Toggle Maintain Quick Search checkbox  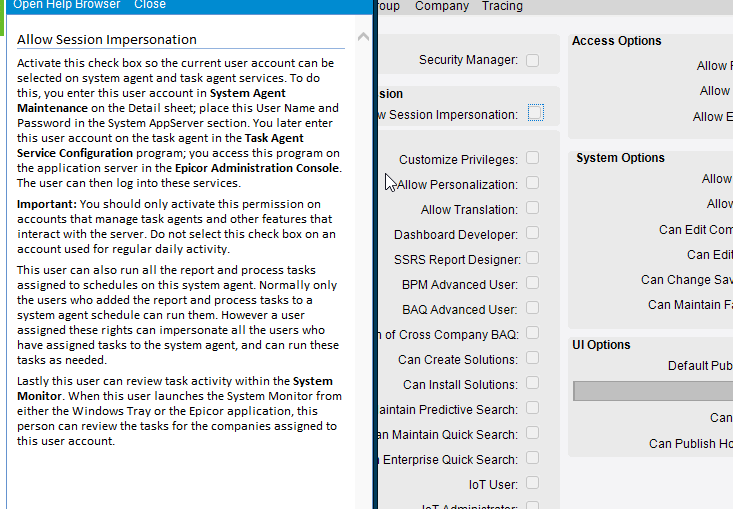click(533, 433)
